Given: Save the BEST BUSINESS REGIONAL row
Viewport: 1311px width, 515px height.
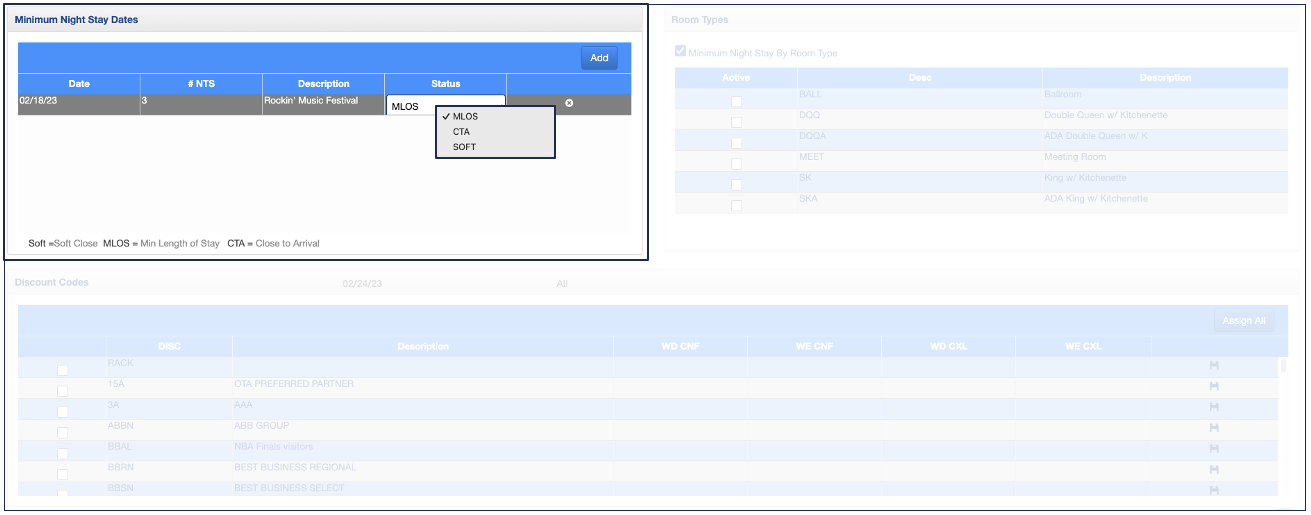Looking at the screenshot, I should (1214, 470).
